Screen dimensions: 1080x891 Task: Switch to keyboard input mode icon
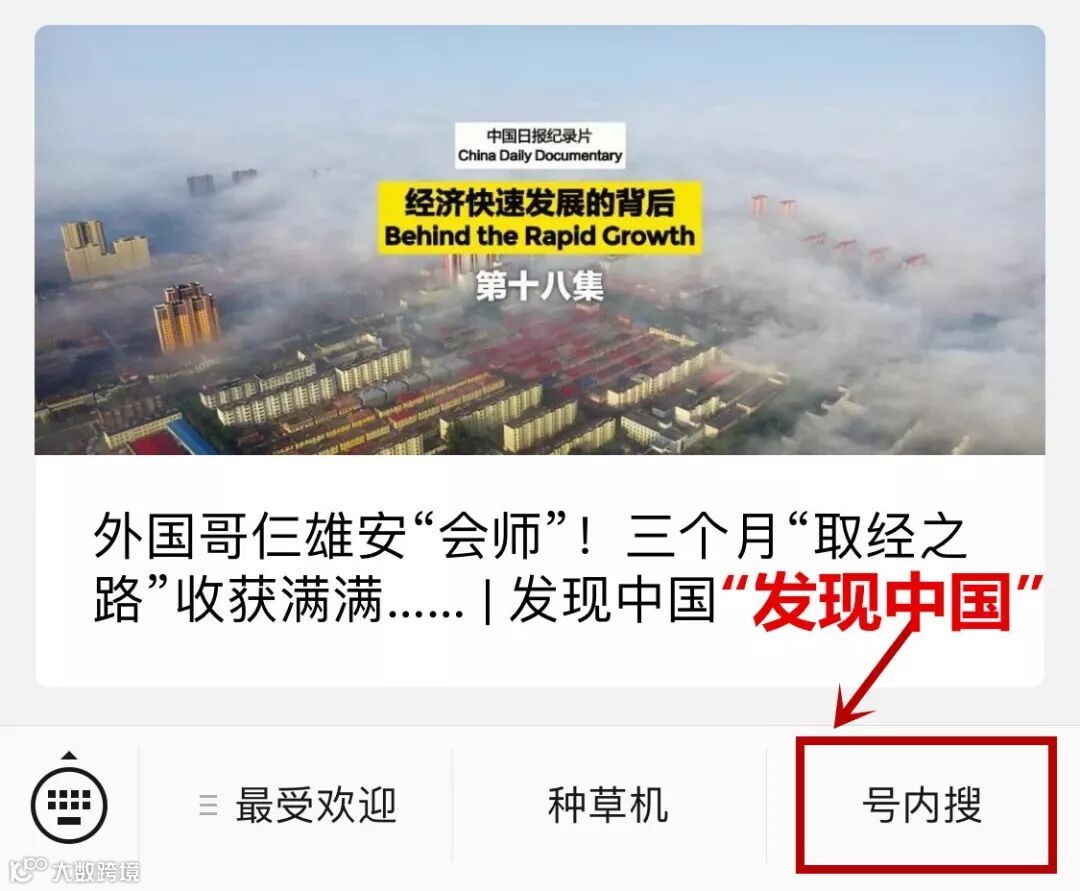(69, 804)
